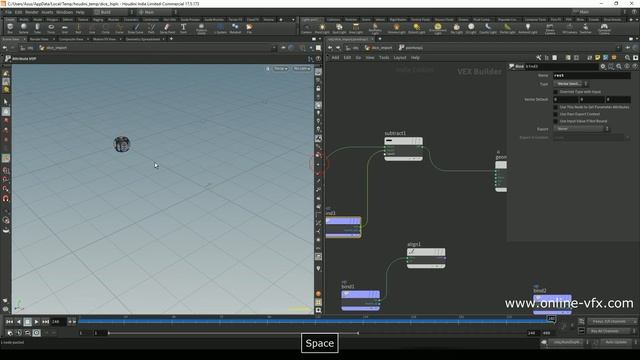640x360 pixels.
Task: Click the Name field containing rest
Action: point(591,76)
